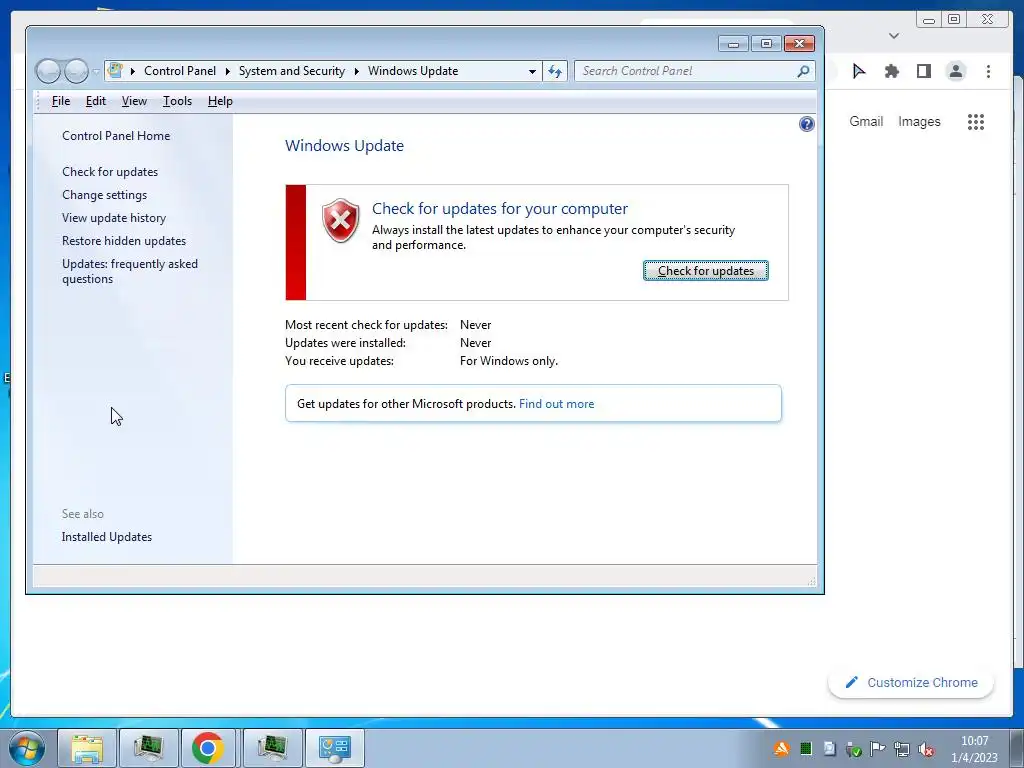Click the Action Center flag tray icon
Viewport: 1024px width, 768px height.
click(x=878, y=749)
